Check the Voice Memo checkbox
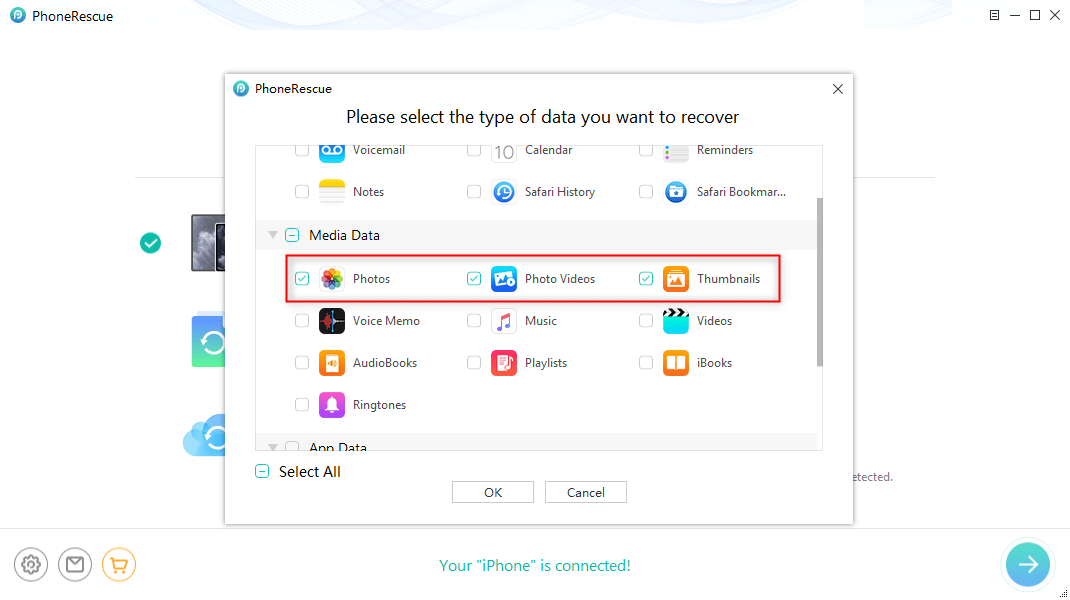This screenshot has height=600, width=1070. (302, 321)
